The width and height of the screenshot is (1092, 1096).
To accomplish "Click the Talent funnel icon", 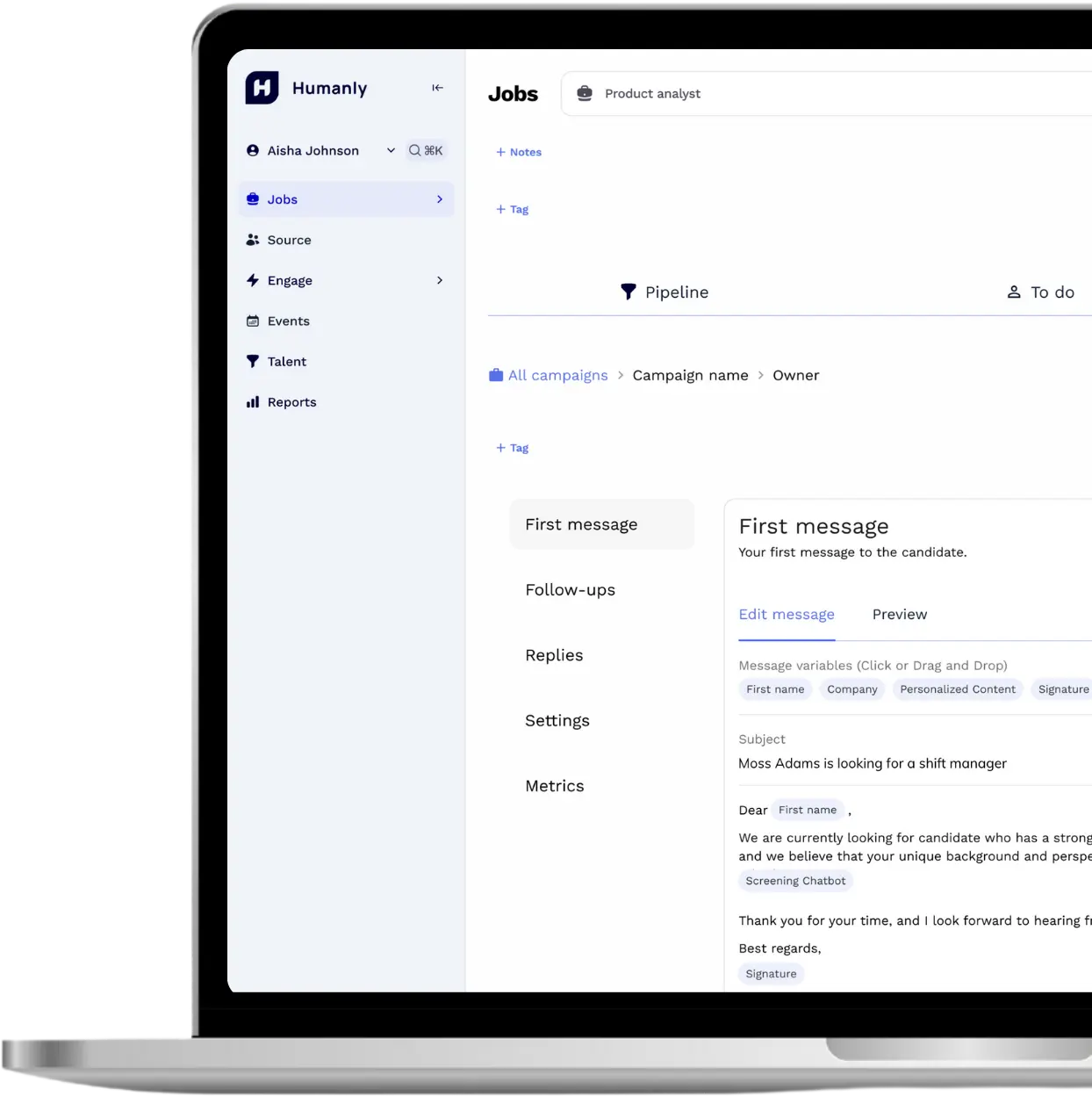I will [253, 362].
